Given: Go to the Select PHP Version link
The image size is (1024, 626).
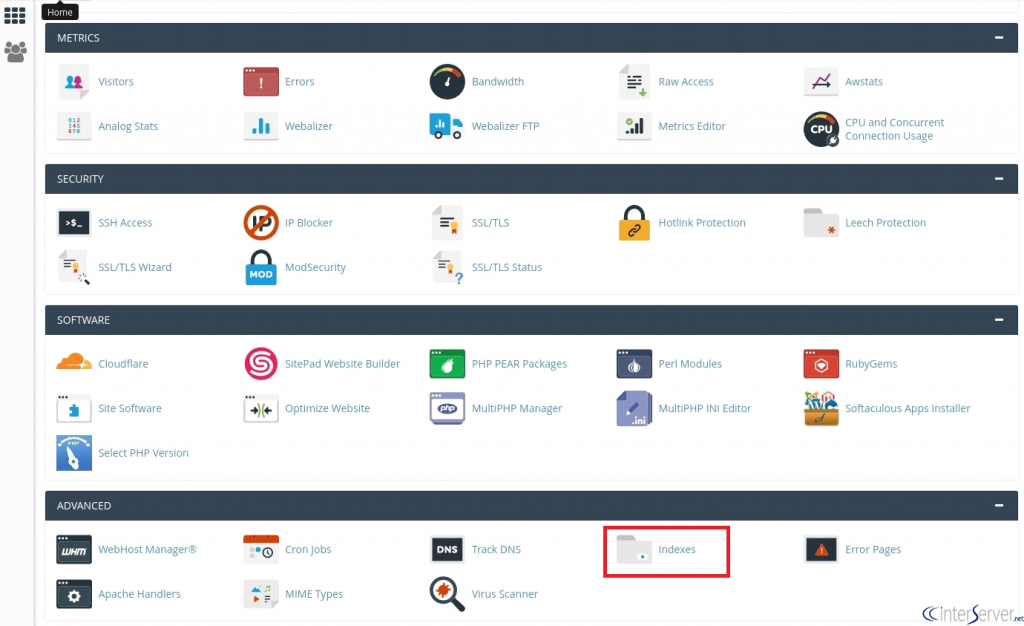Looking at the screenshot, I should pos(143,453).
